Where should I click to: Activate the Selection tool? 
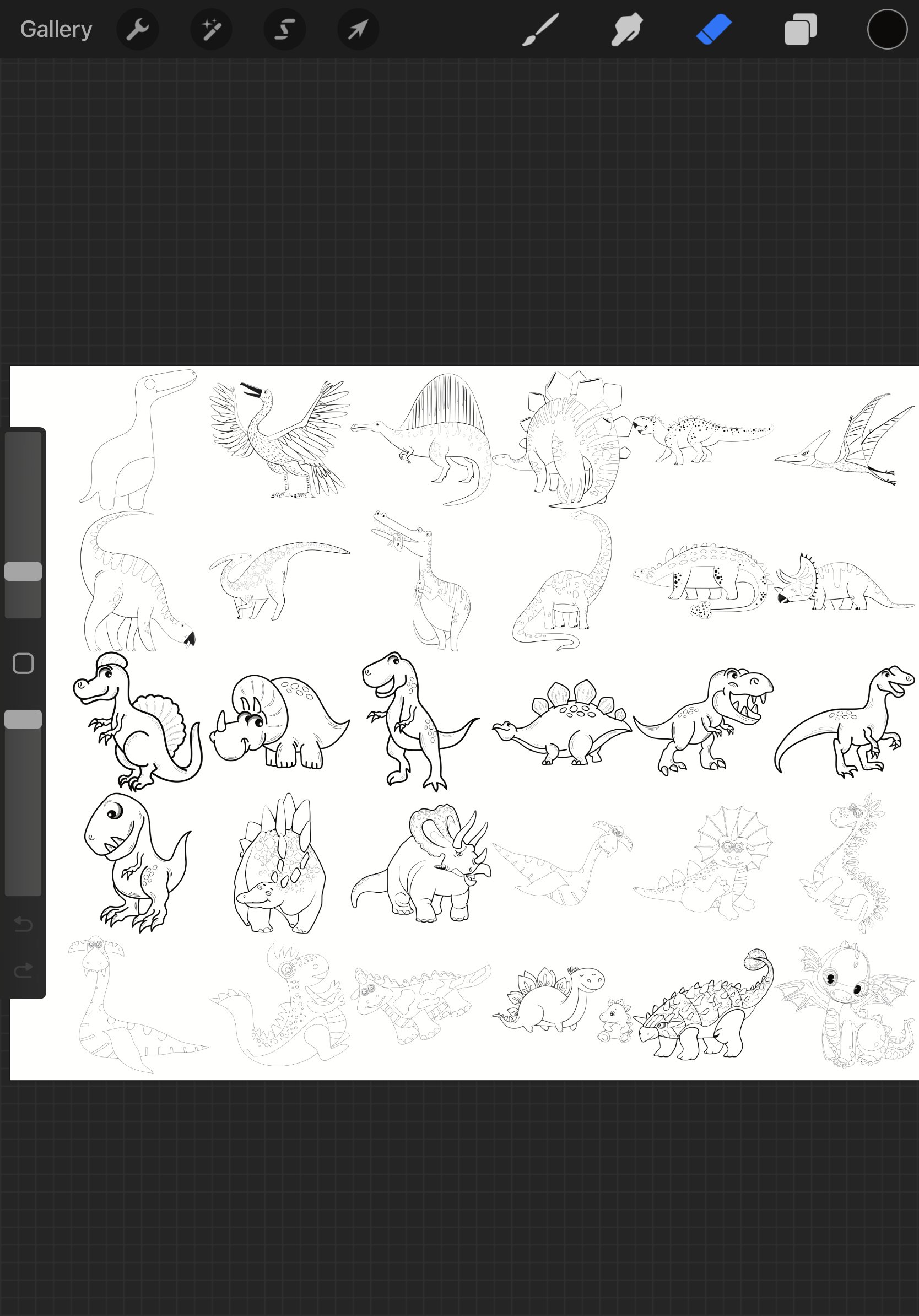click(x=284, y=29)
